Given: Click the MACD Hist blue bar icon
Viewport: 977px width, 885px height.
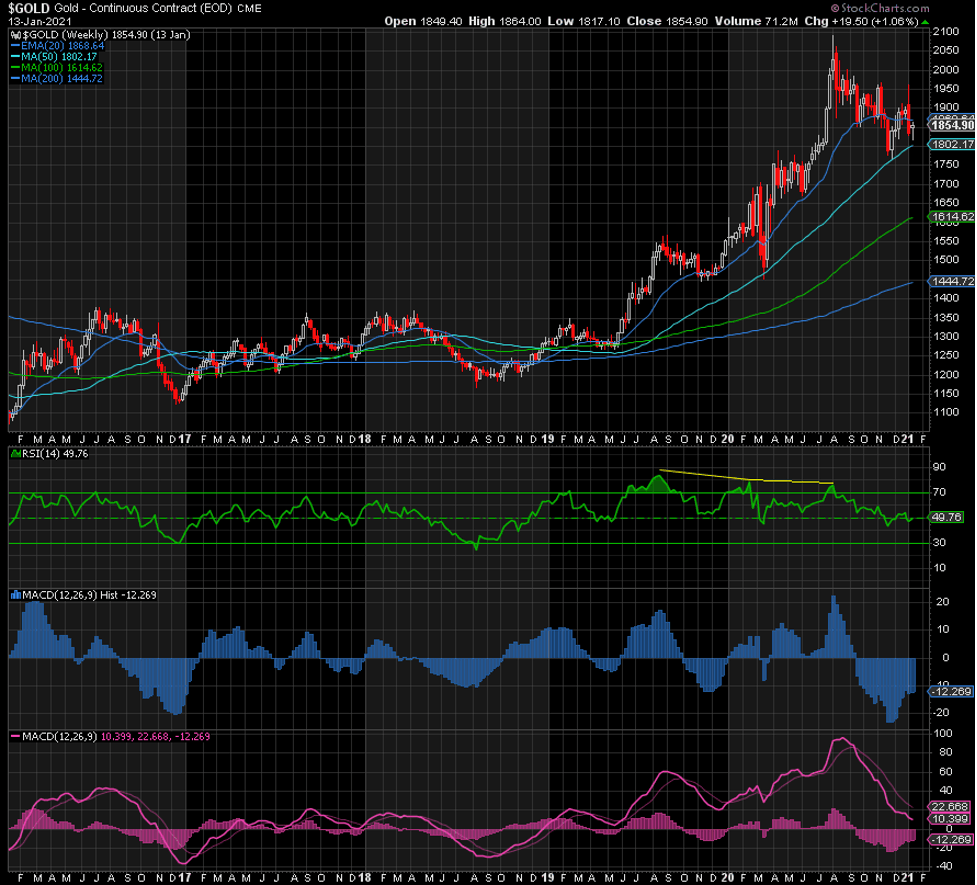Looking at the screenshot, I should tap(14, 595).
